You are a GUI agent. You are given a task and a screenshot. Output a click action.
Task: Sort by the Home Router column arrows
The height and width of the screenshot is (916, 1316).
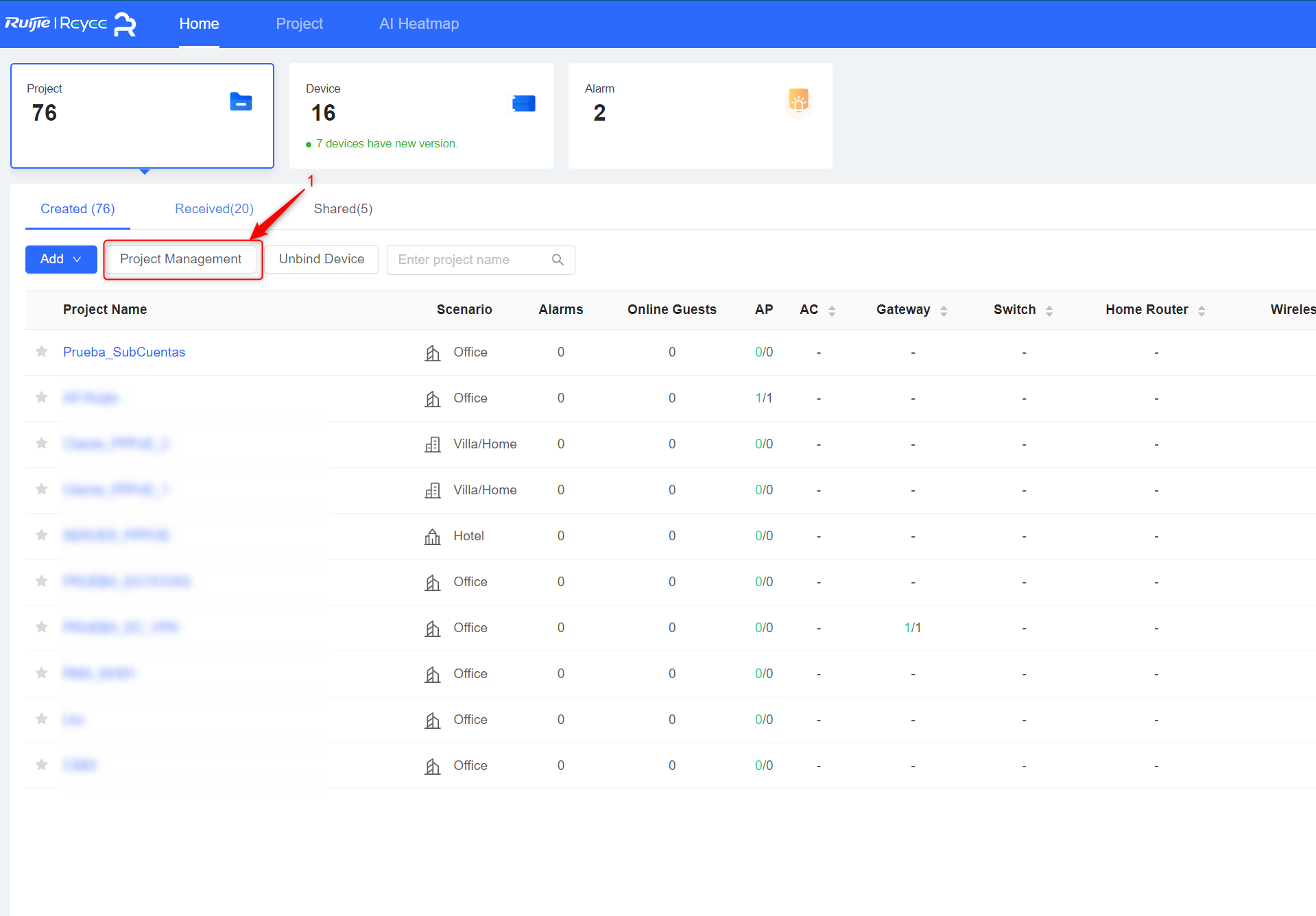[1201, 311]
